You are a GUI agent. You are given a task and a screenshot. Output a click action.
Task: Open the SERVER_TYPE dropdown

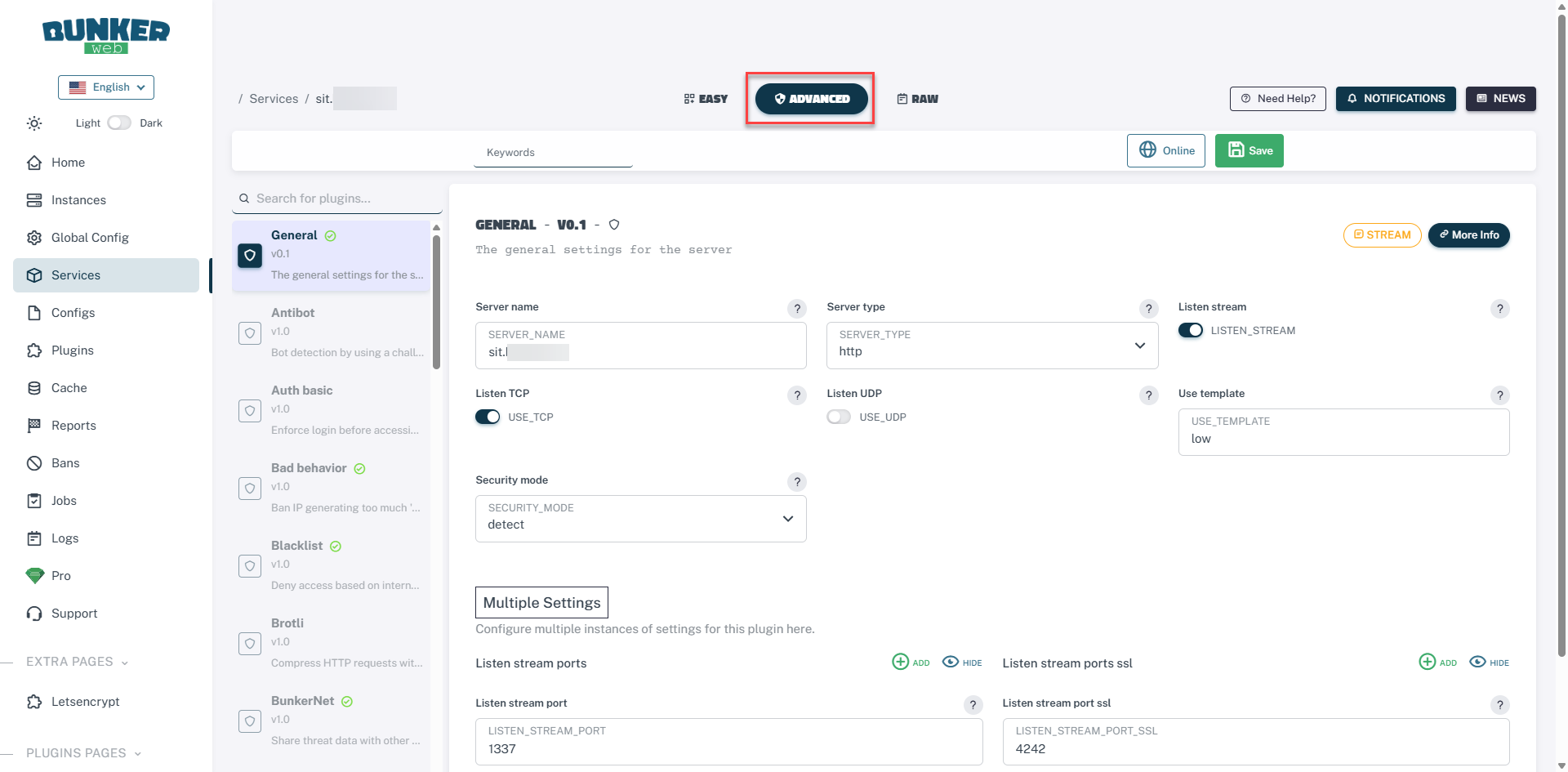(991, 346)
